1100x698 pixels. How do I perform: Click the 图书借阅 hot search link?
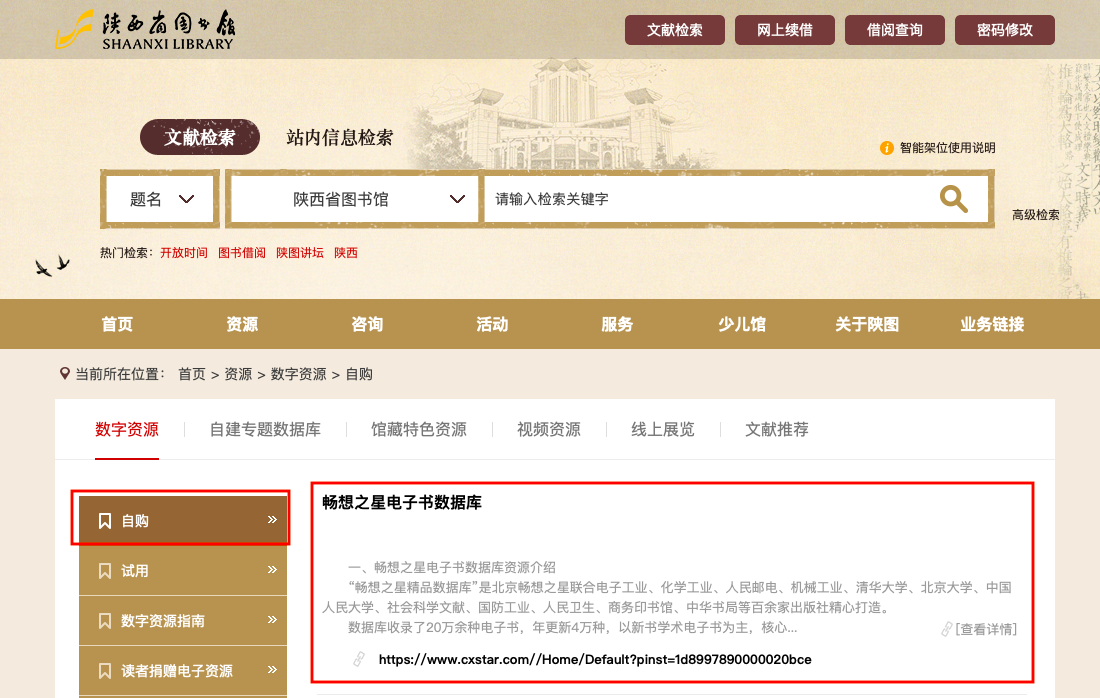[242, 253]
